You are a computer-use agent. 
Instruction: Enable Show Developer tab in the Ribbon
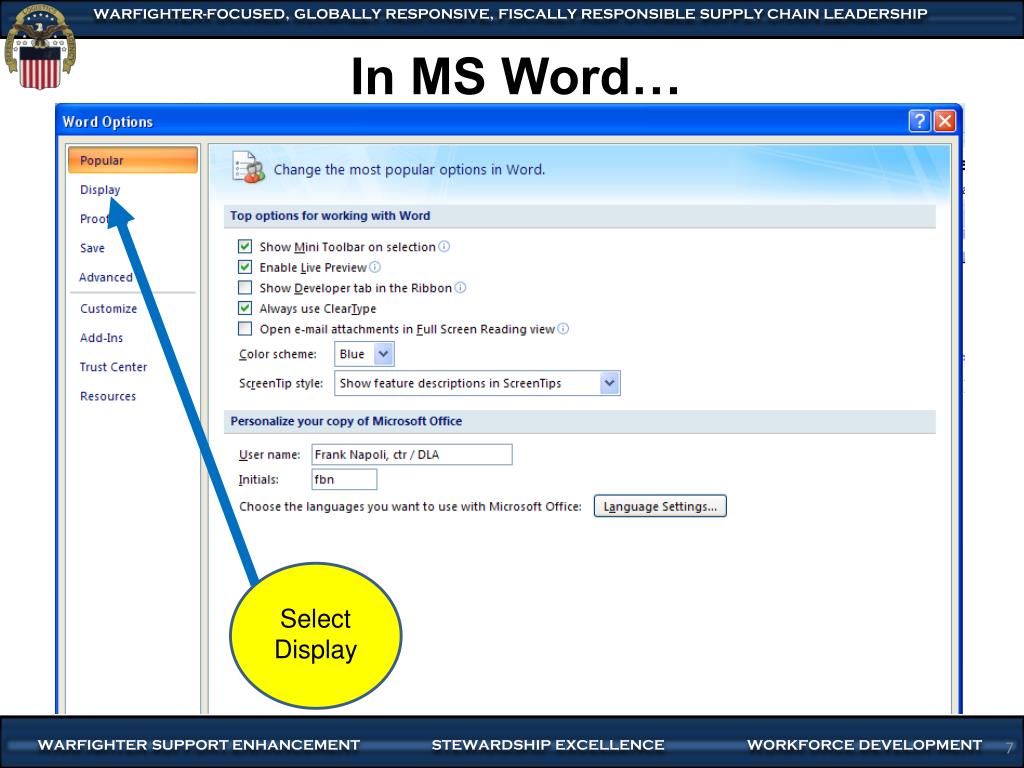tap(245, 287)
